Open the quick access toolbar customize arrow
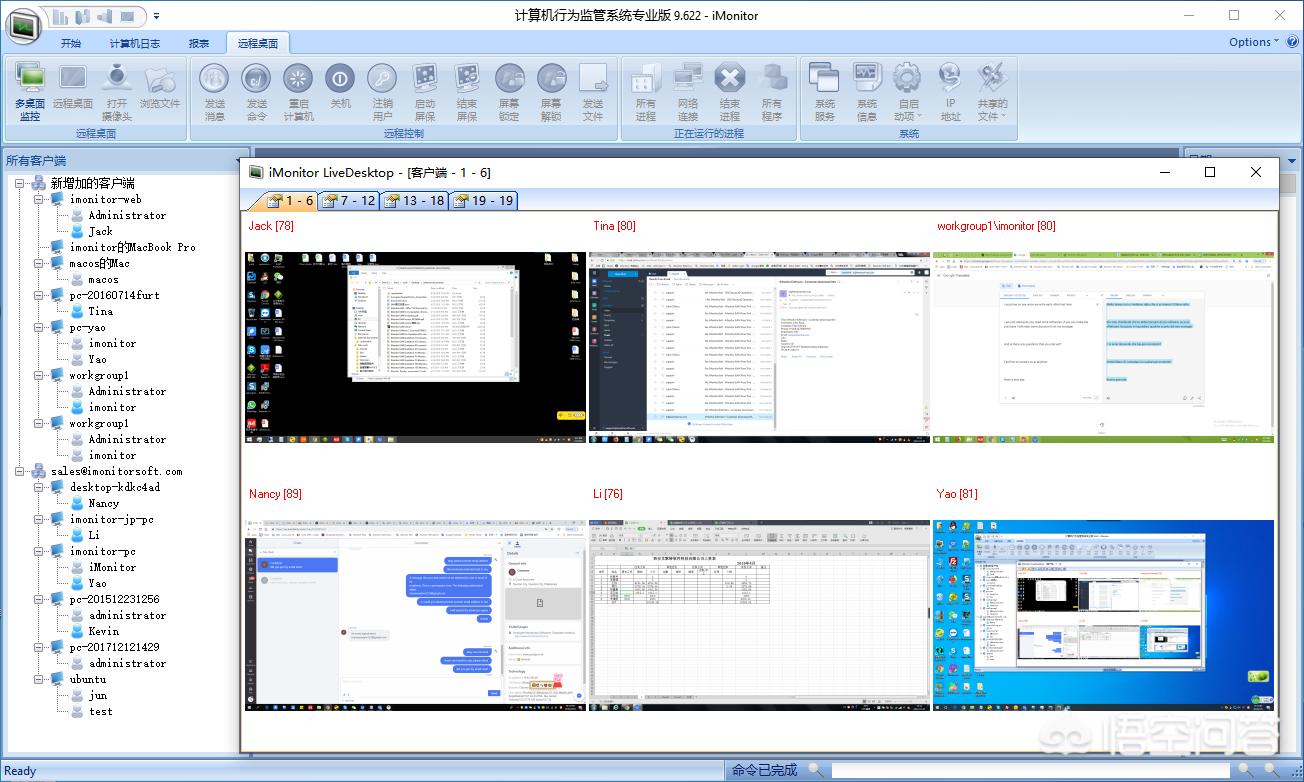Viewport: 1304px width, 782px height. [x=156, y=17]
